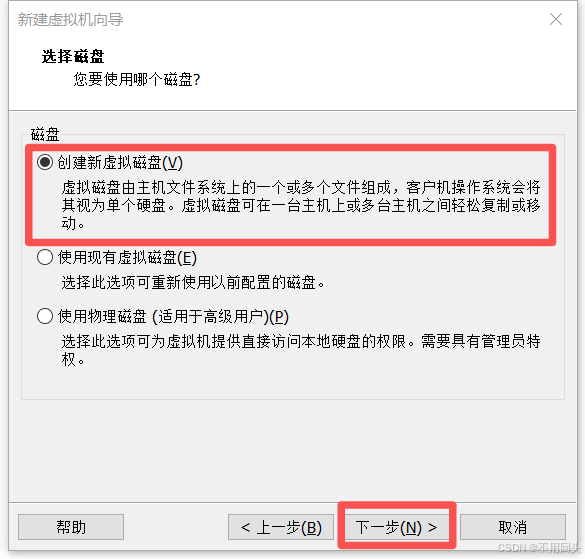Click the question 您要使用哪个磁盘?
This screenshot has height=559, width=585.
(x=137, y=79)
